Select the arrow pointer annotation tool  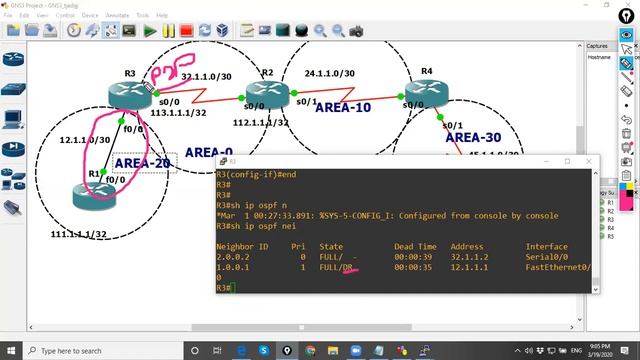626,49
